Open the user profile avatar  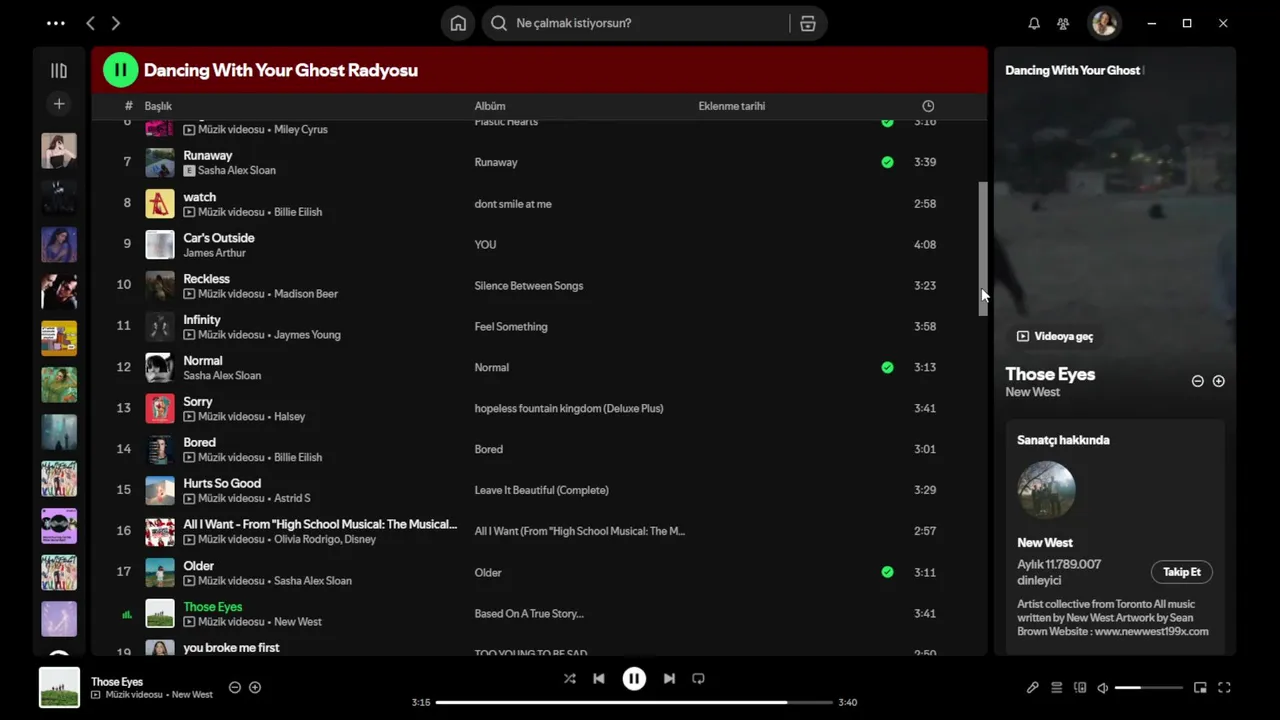pos(1104,23)
